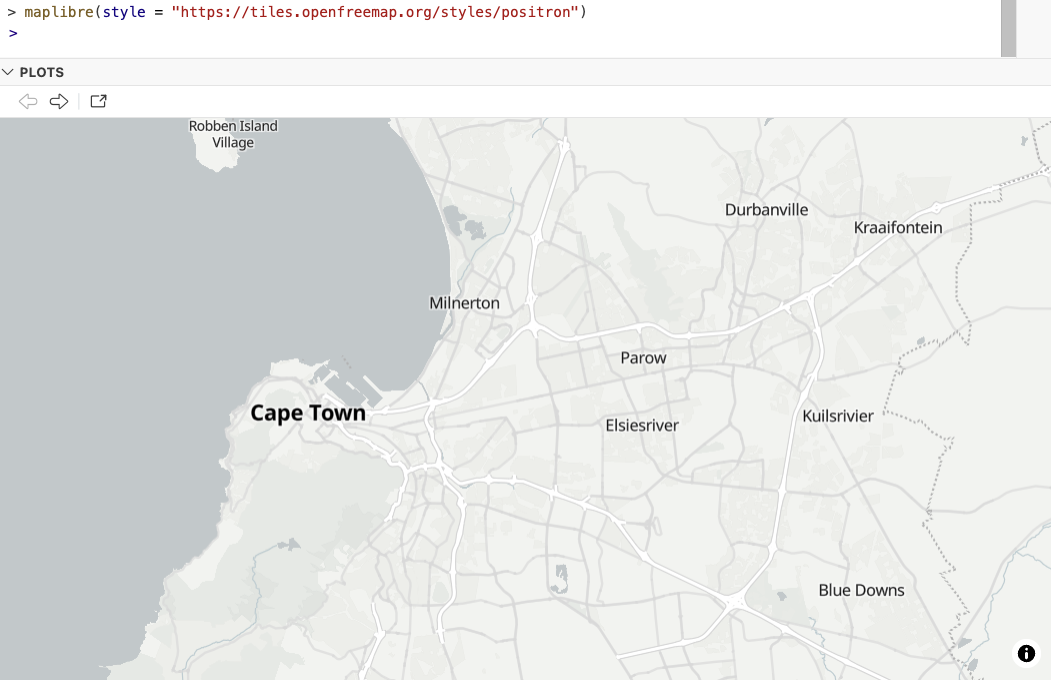Click the Robben Island Village label
This screenshot has width=1051, height=685.
233,134
